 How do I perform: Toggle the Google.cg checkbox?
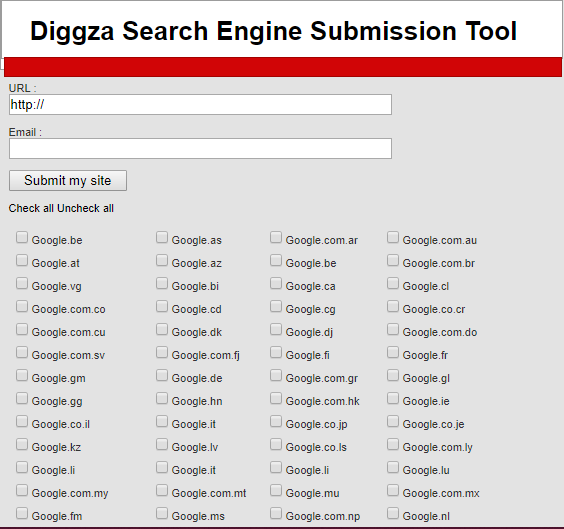[x=276, y=306]
